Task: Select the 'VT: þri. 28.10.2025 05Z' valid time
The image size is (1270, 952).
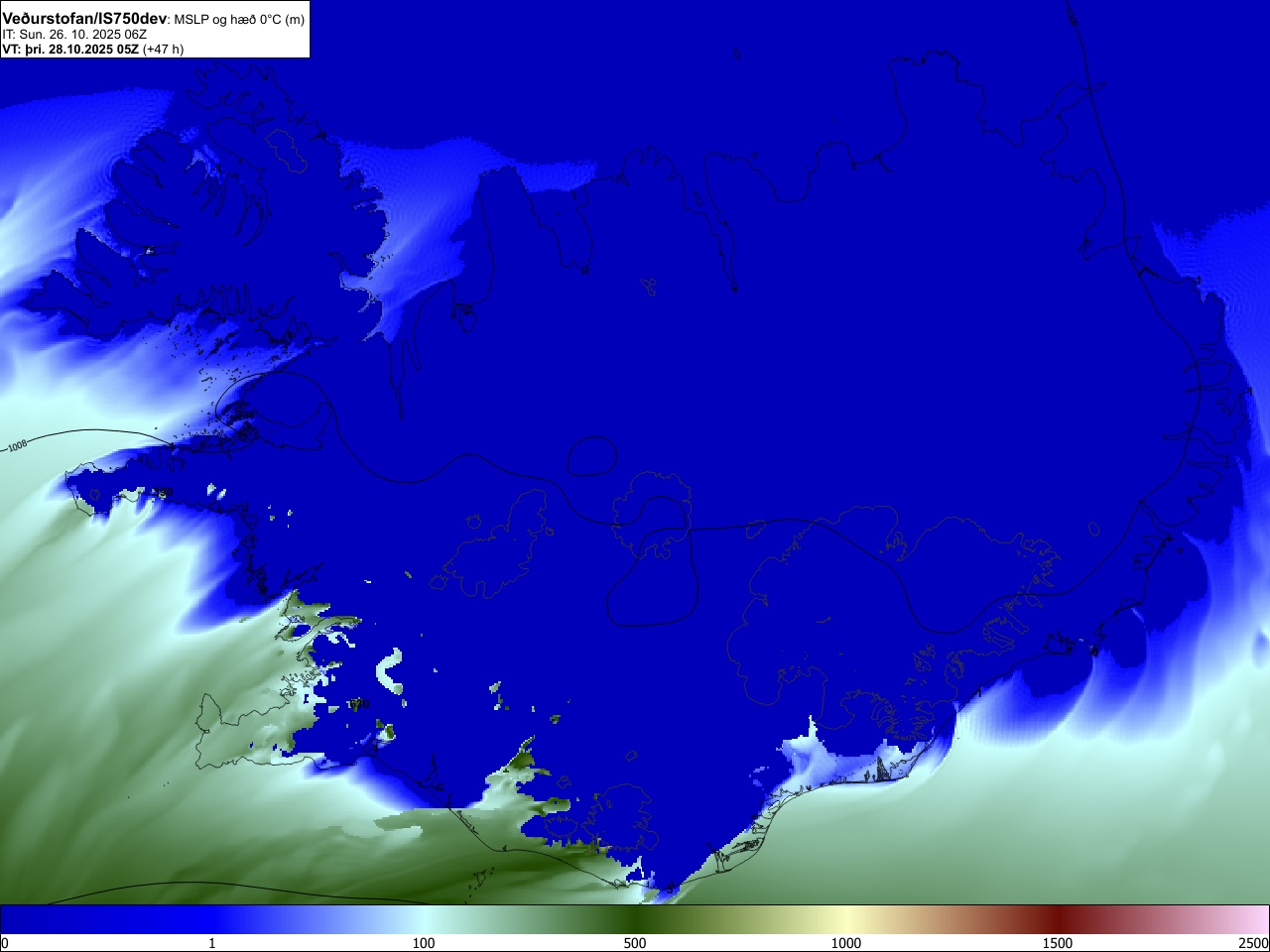Action: click(x=70, y=49)
